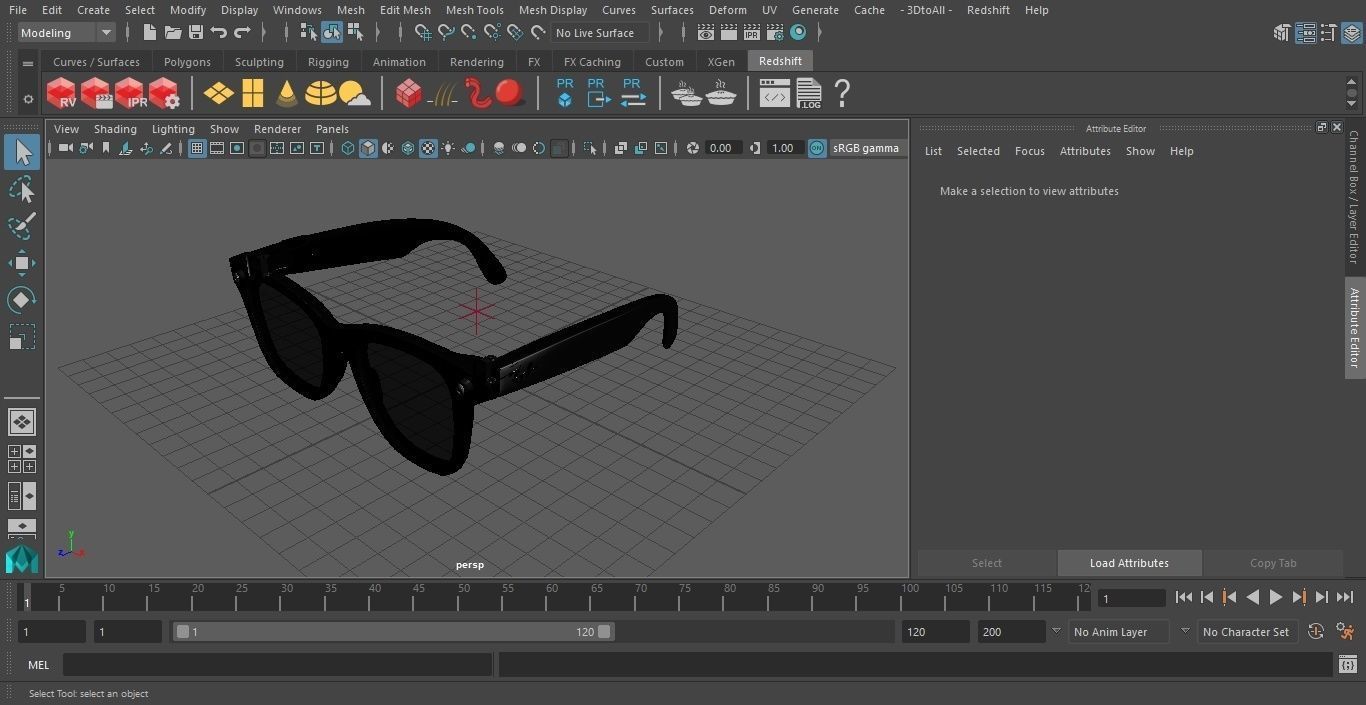Activate the Rotate tool in toolbox
The height and width of the screenshot is (705, 1366).
pyautogui.click(x=21, y=300)
